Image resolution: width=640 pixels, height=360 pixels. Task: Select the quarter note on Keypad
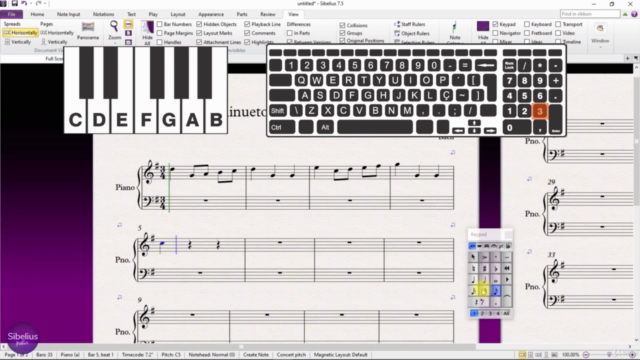(473, 280)
